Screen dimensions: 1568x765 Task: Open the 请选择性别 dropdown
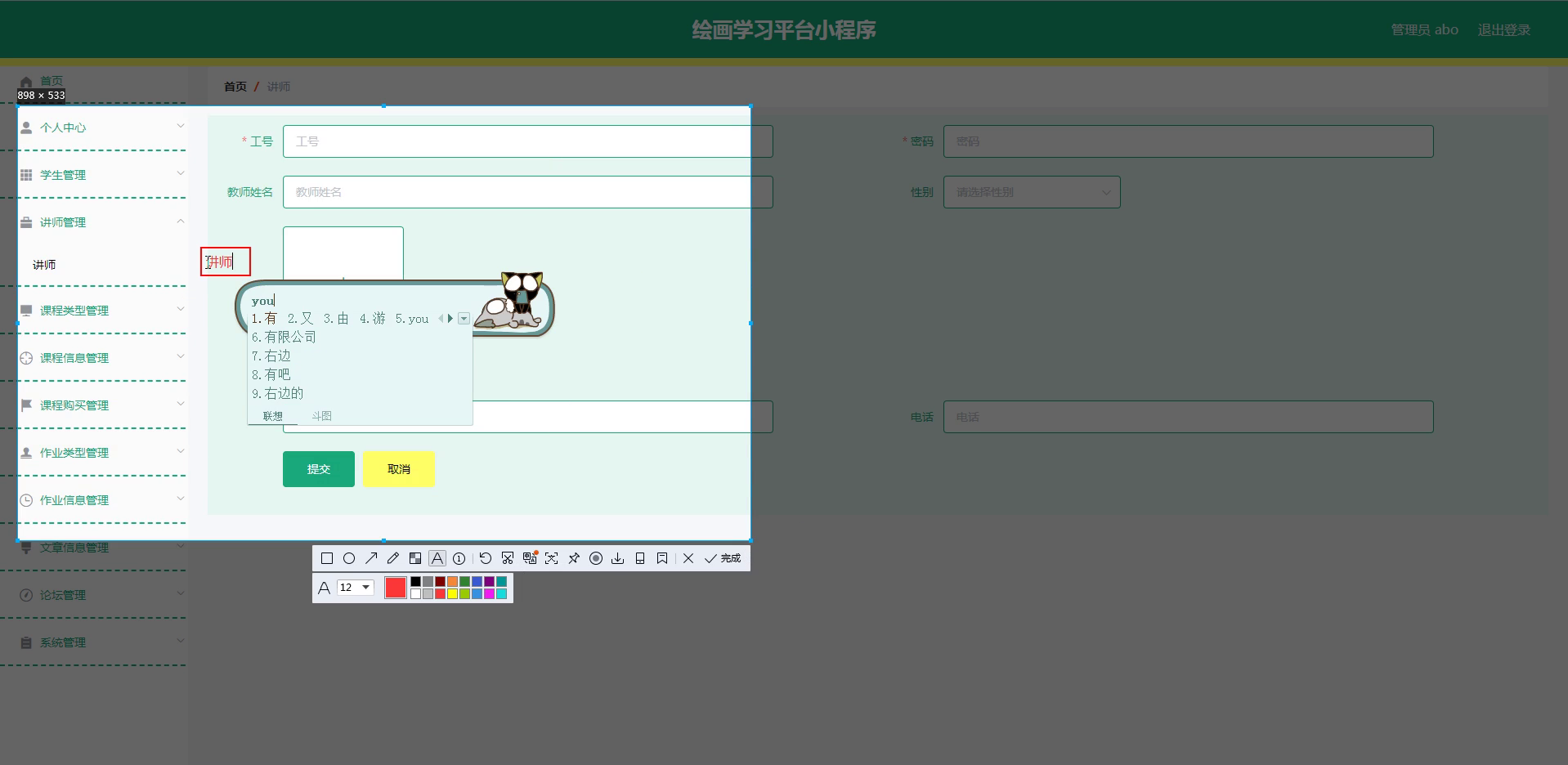coord(1032,192)
